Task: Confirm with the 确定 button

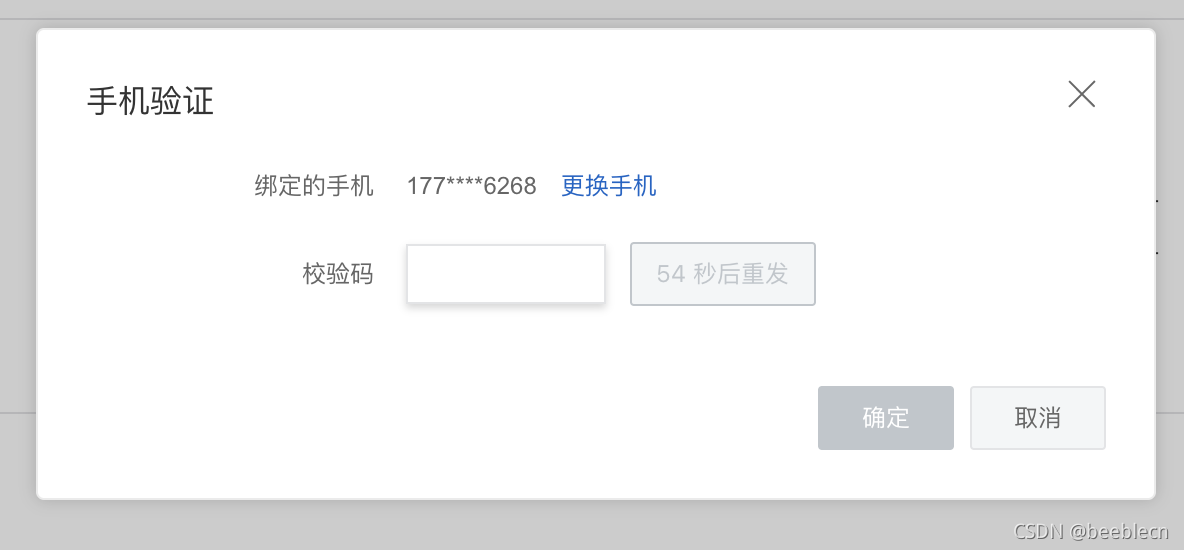Action: 886,418
